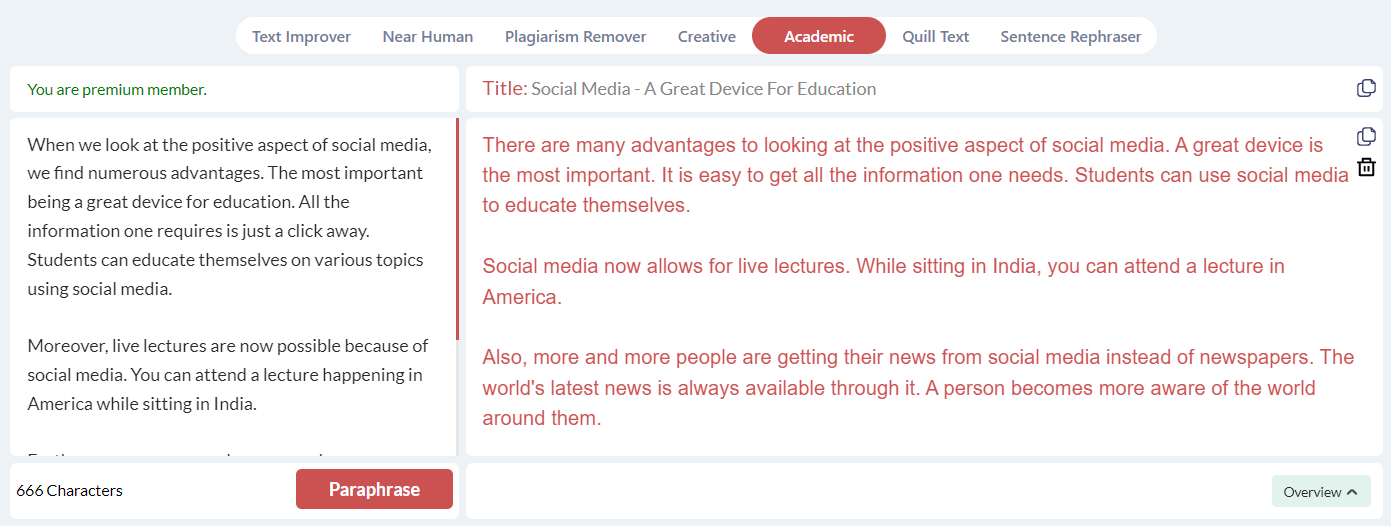Screen dimensions: 1391x526
Task: Copy the paraphrased output text
Action: (x=1366, y=136)
